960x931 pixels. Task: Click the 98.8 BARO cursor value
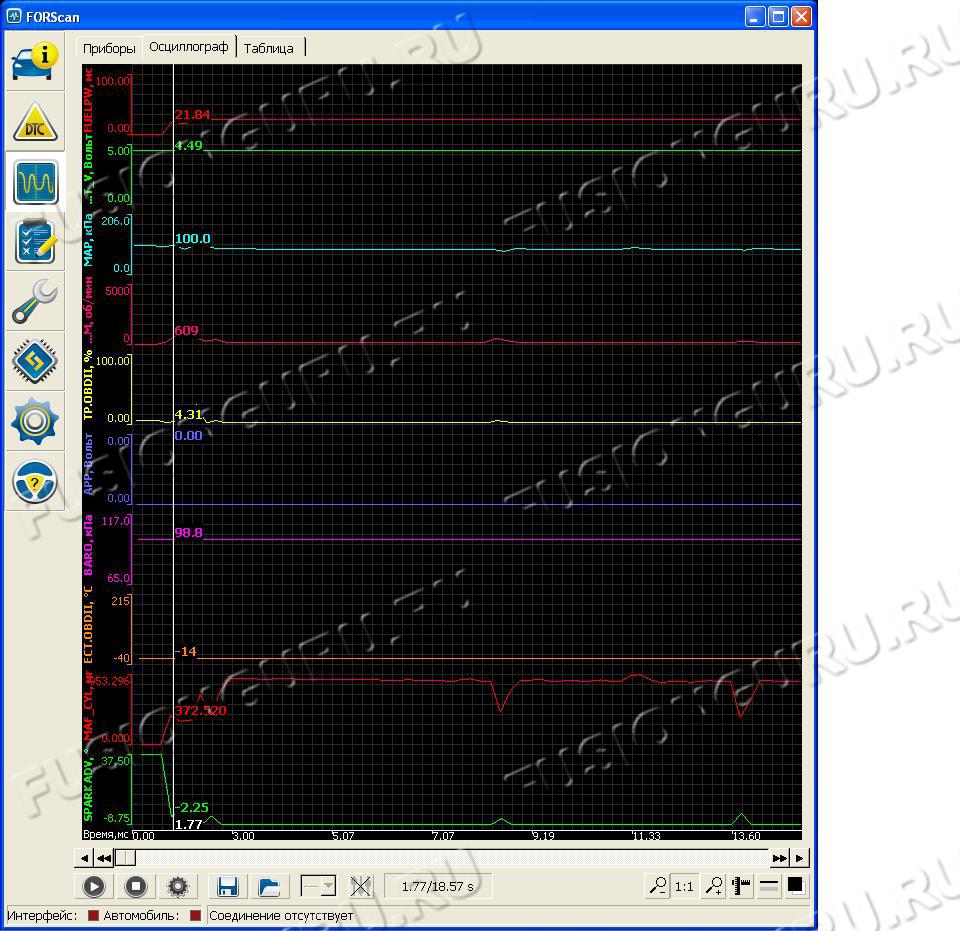(x=189, y=533)
